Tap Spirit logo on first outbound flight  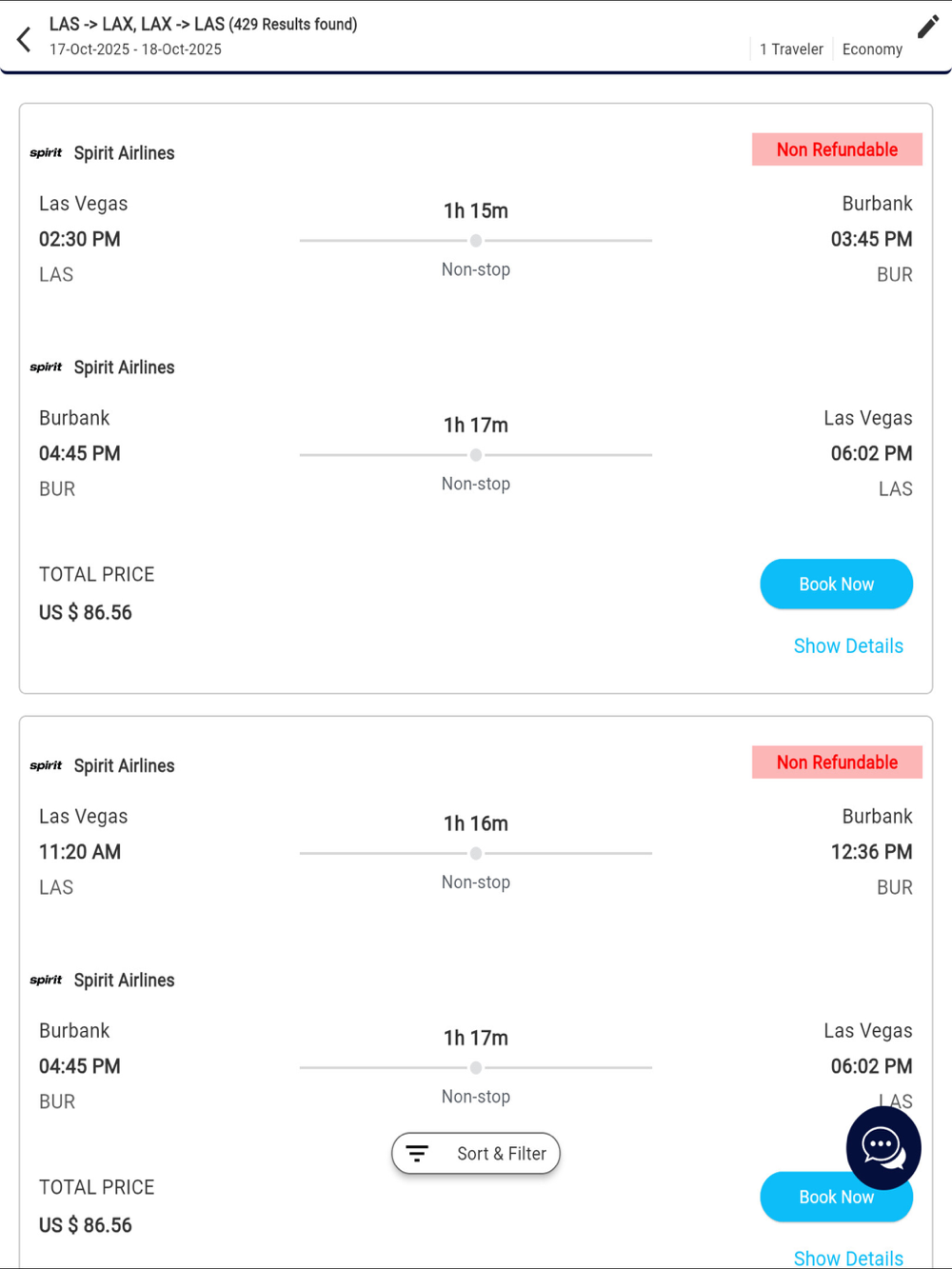[46, 153]
